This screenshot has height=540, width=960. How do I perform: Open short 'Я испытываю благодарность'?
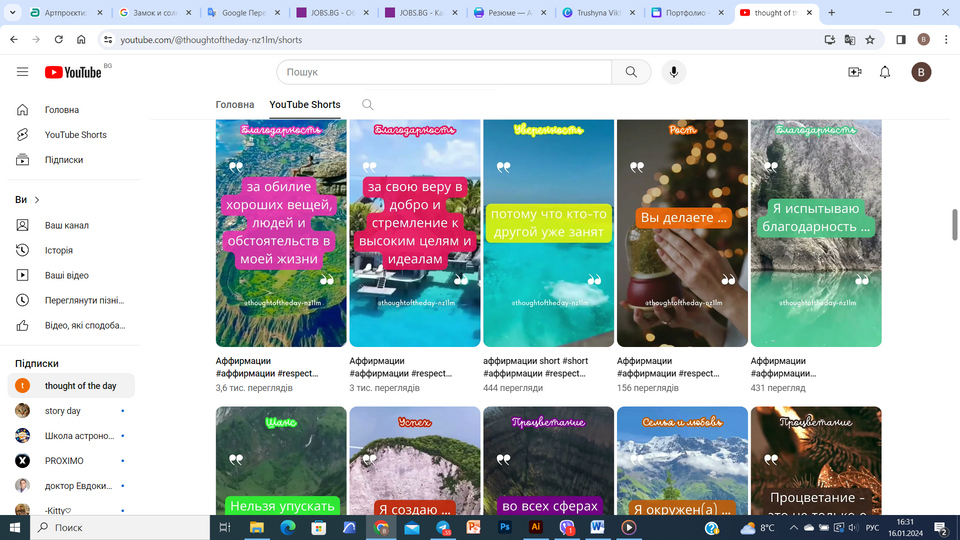pyautogui.click(x=816, y=233)
